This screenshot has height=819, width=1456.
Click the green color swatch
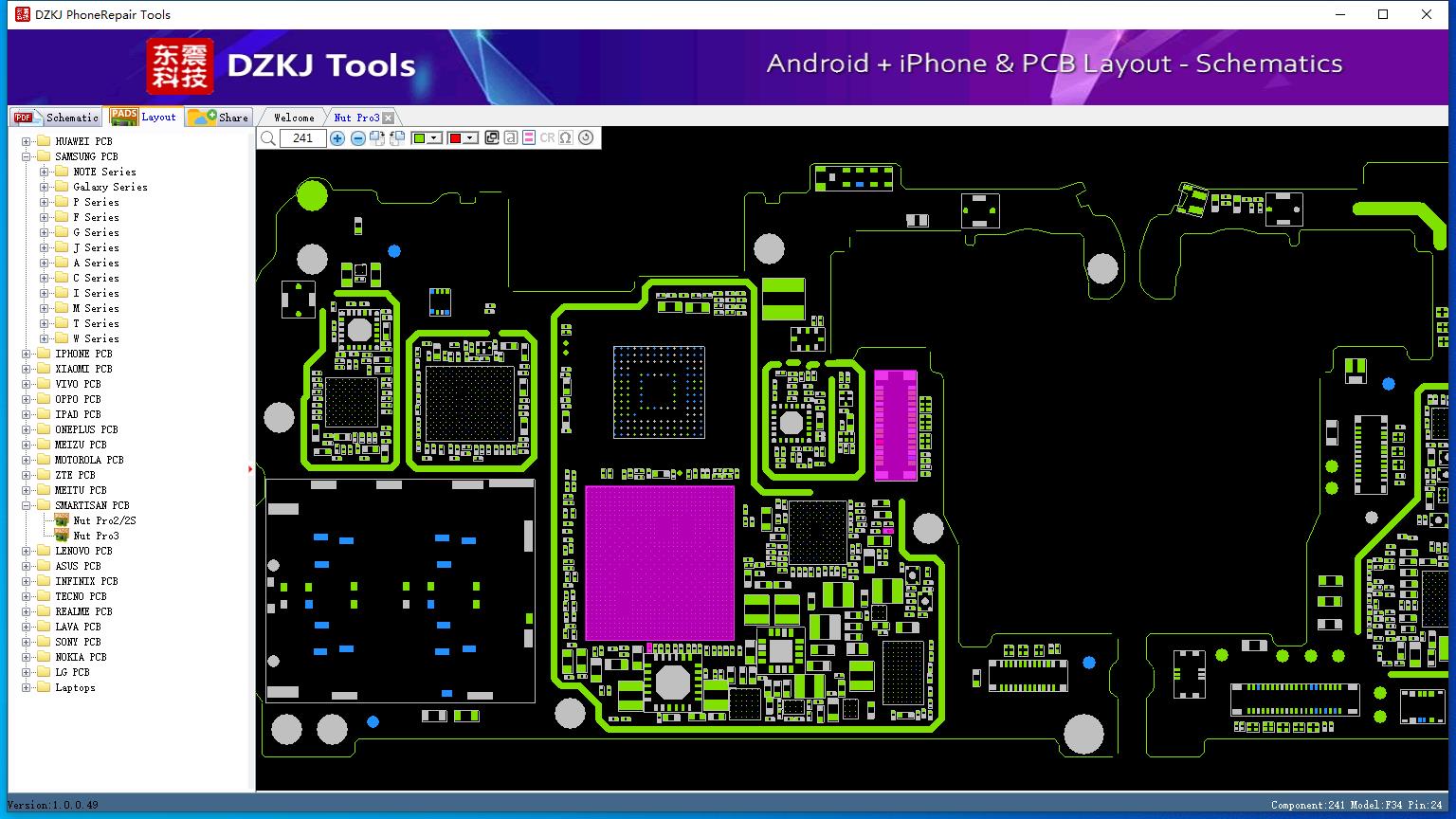pos(420,138)
